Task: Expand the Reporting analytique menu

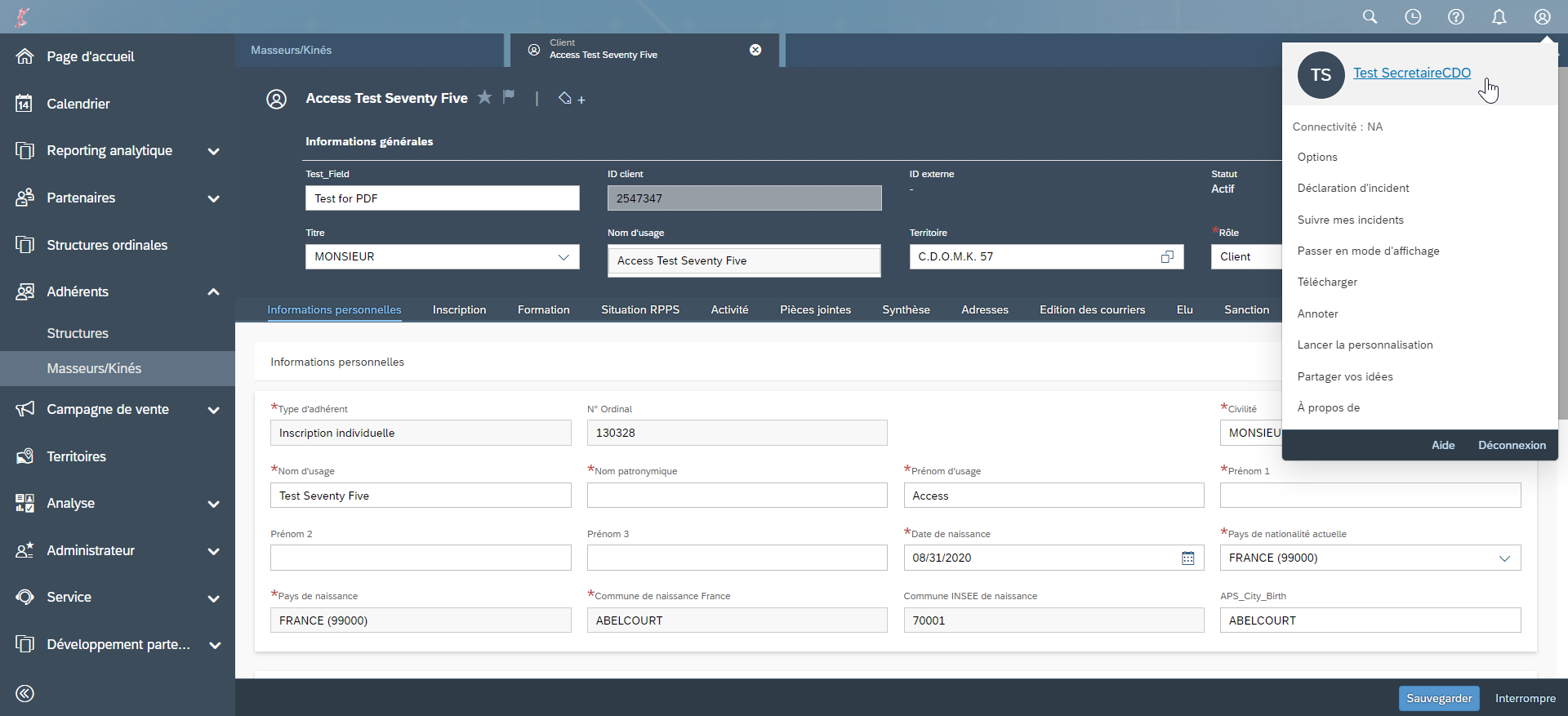Action: click(x=213, y=151)
